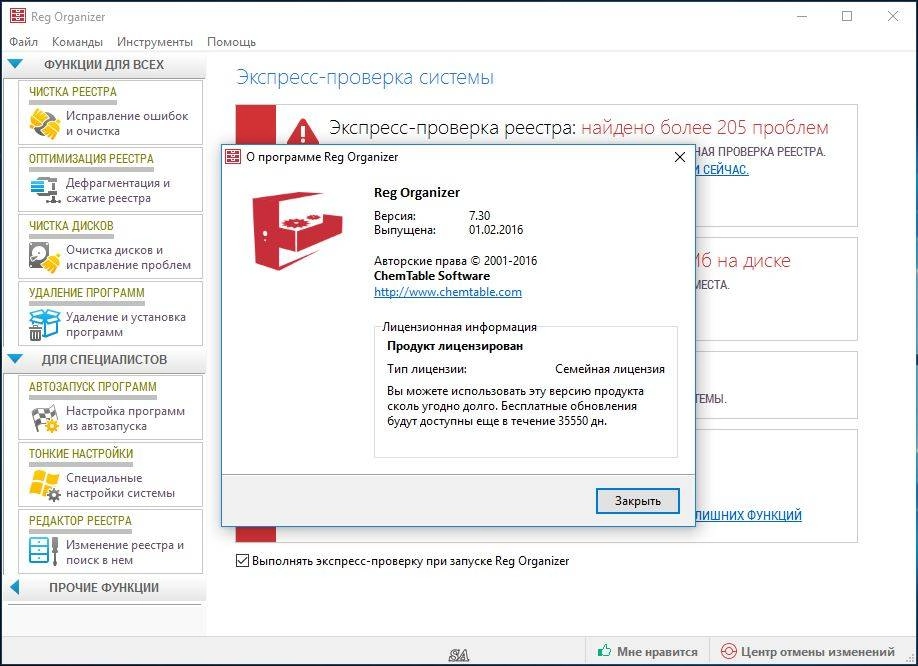This screenshot has height=666, width=918.
Task: Open УДАЛЕНИЕ ПРОГРАММ section header
Action: (87, 292)
